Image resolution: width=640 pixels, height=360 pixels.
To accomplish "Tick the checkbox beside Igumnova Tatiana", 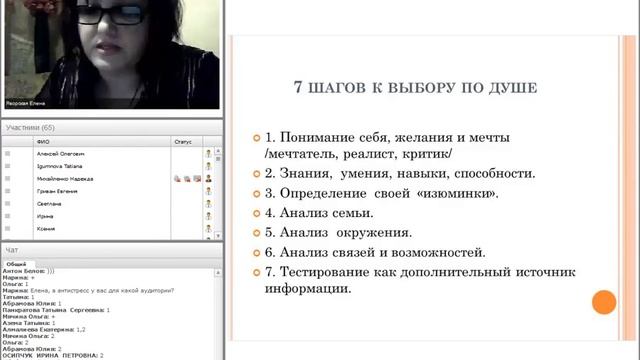I will [7, 166].
